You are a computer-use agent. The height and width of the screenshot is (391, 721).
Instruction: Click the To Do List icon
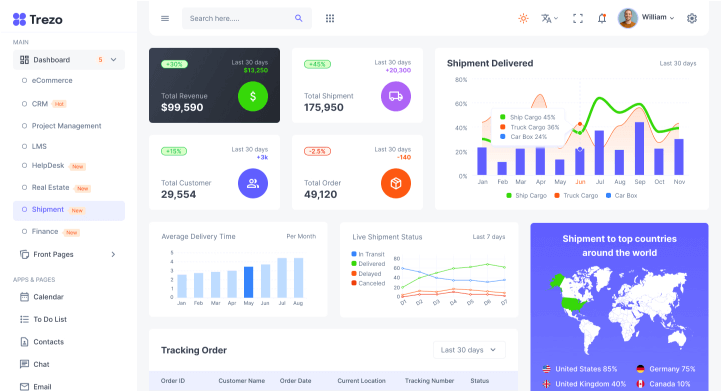[24, 319]
